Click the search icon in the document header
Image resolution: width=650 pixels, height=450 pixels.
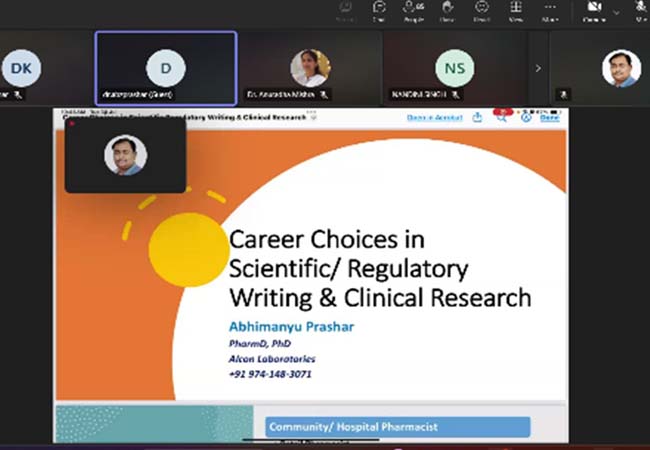click(502, 118)
